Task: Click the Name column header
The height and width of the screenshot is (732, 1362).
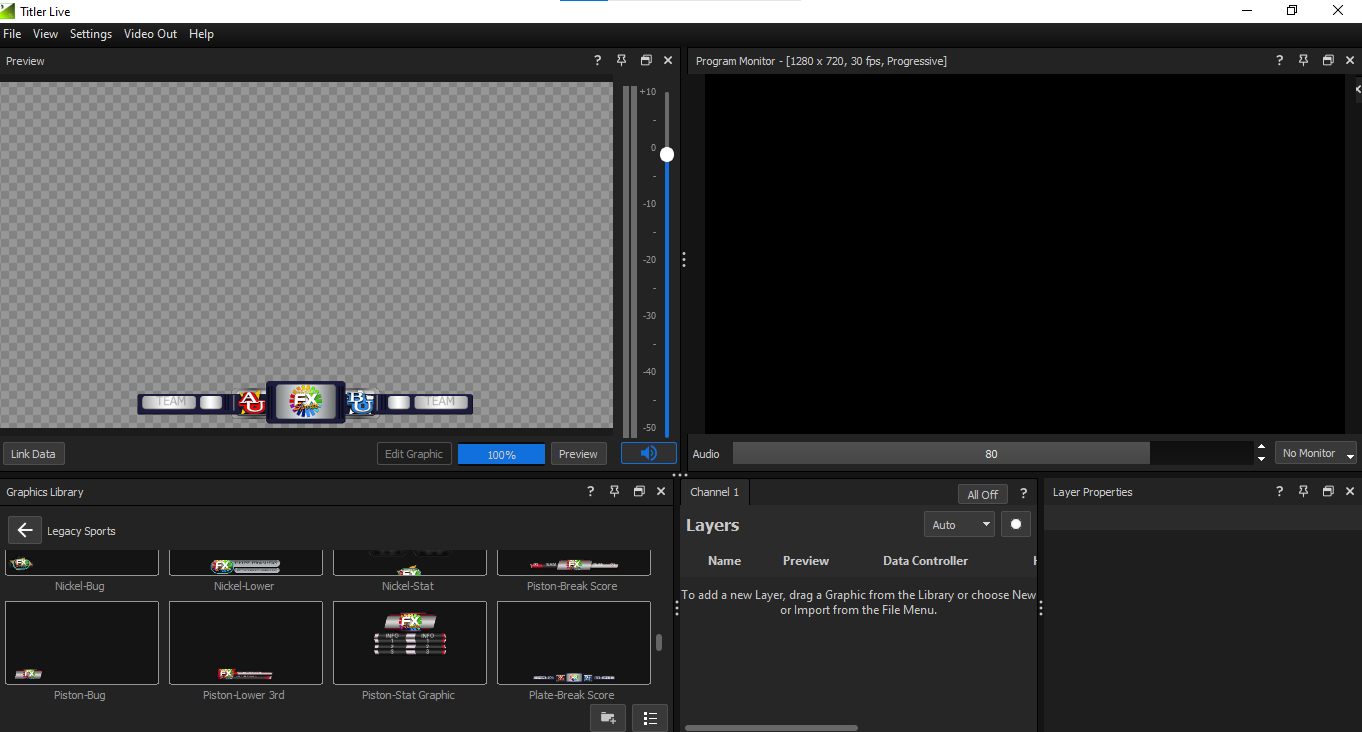Action: coord(724,561)
